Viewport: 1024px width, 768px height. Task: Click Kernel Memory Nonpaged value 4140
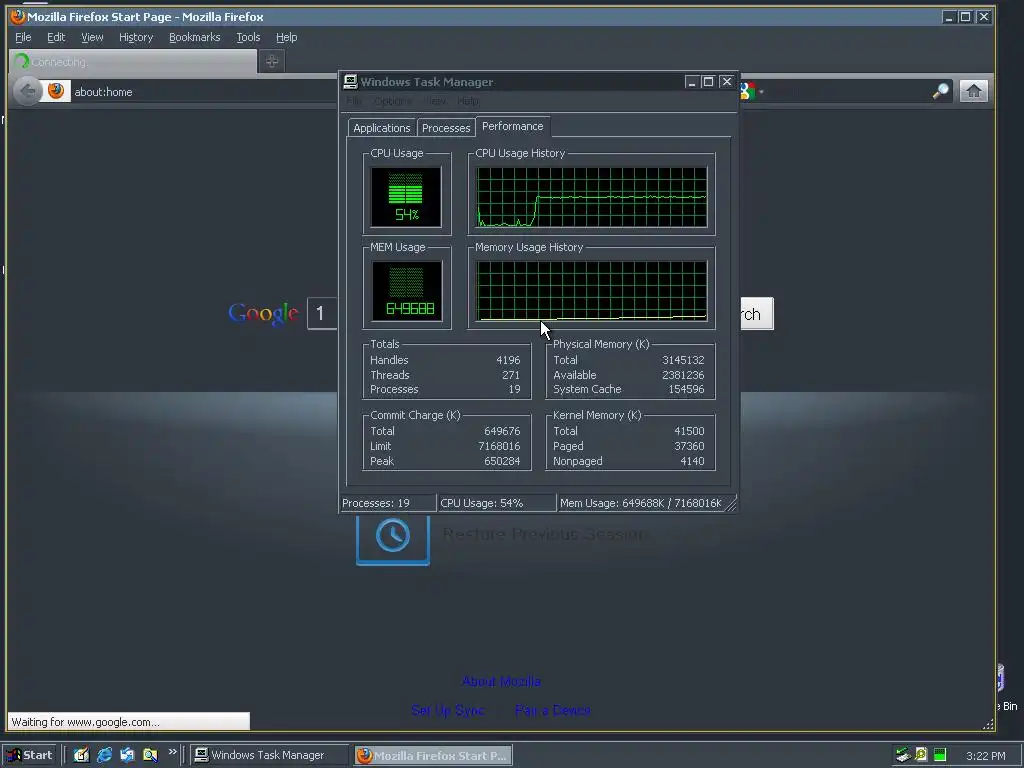pyautogui.click(x=692, y=461)
